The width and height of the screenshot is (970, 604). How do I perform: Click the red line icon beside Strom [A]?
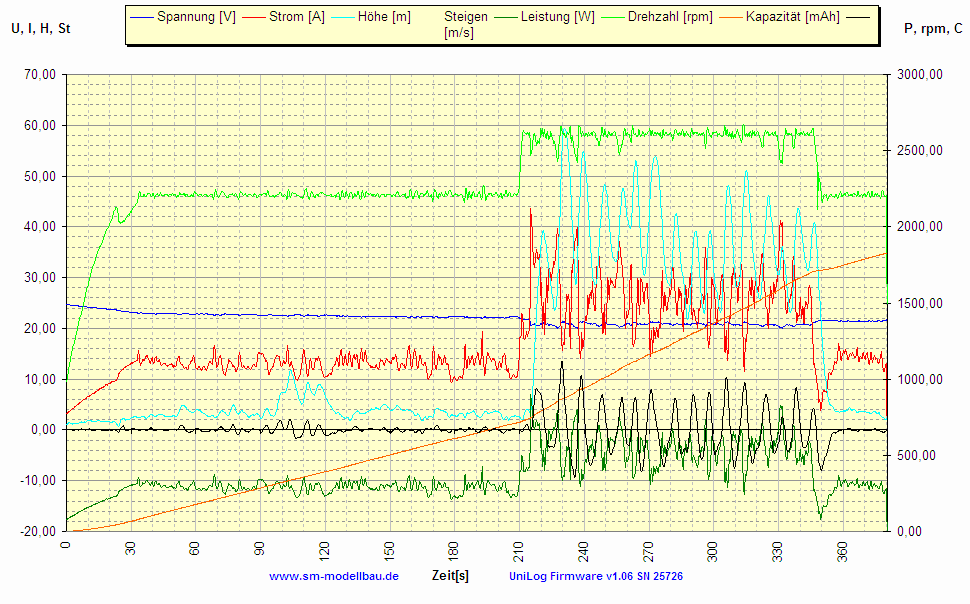click(x=254, y=16)
